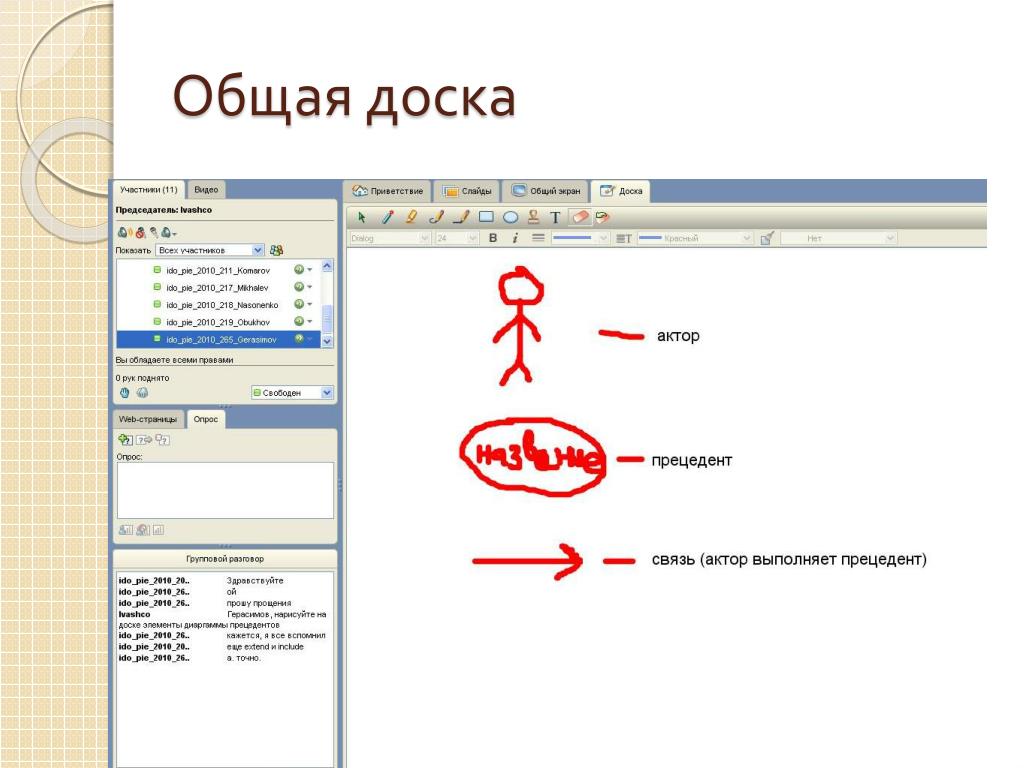Select the Text (T) tool
This screenshot has width=1024, height=768.
pos(555,217)
